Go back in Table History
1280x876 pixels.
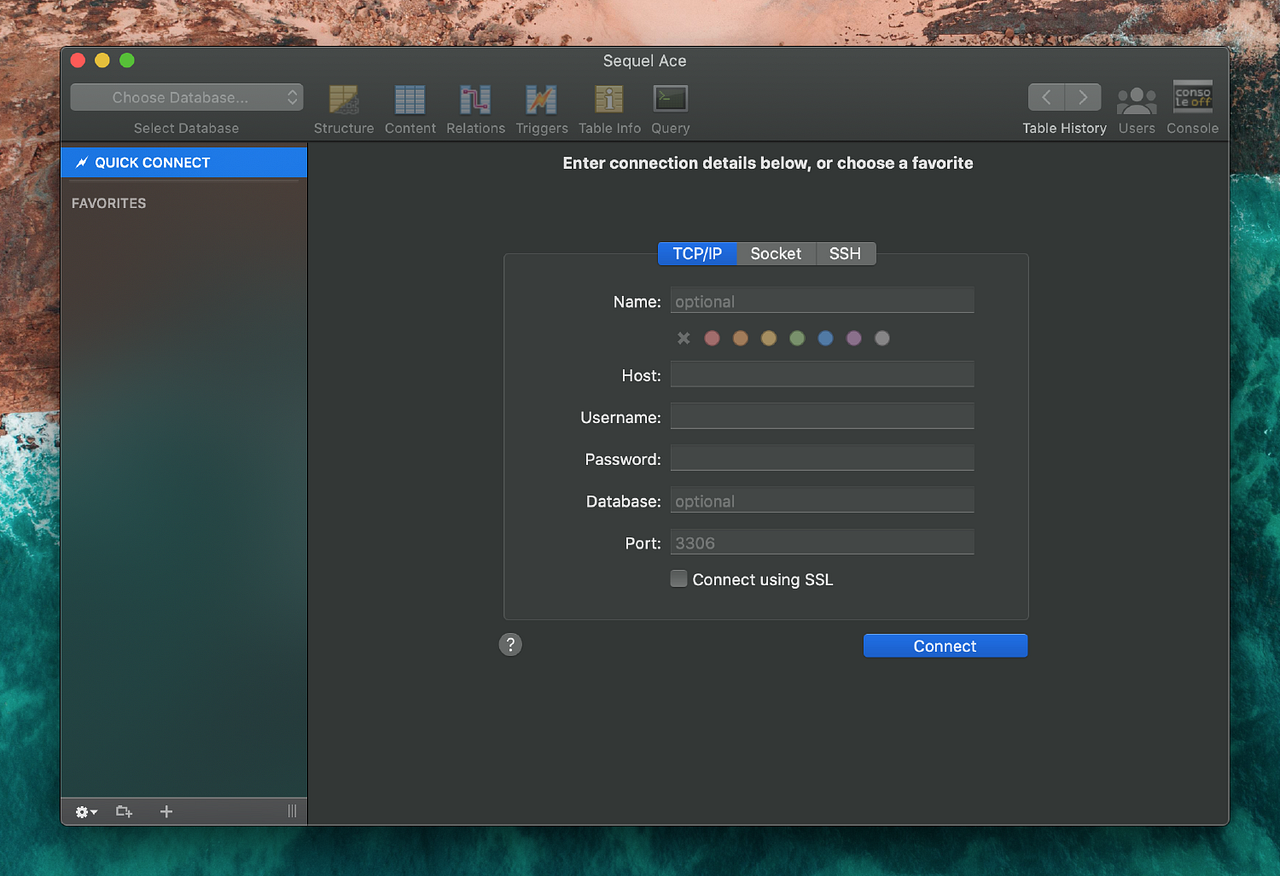pos(1046,97)
